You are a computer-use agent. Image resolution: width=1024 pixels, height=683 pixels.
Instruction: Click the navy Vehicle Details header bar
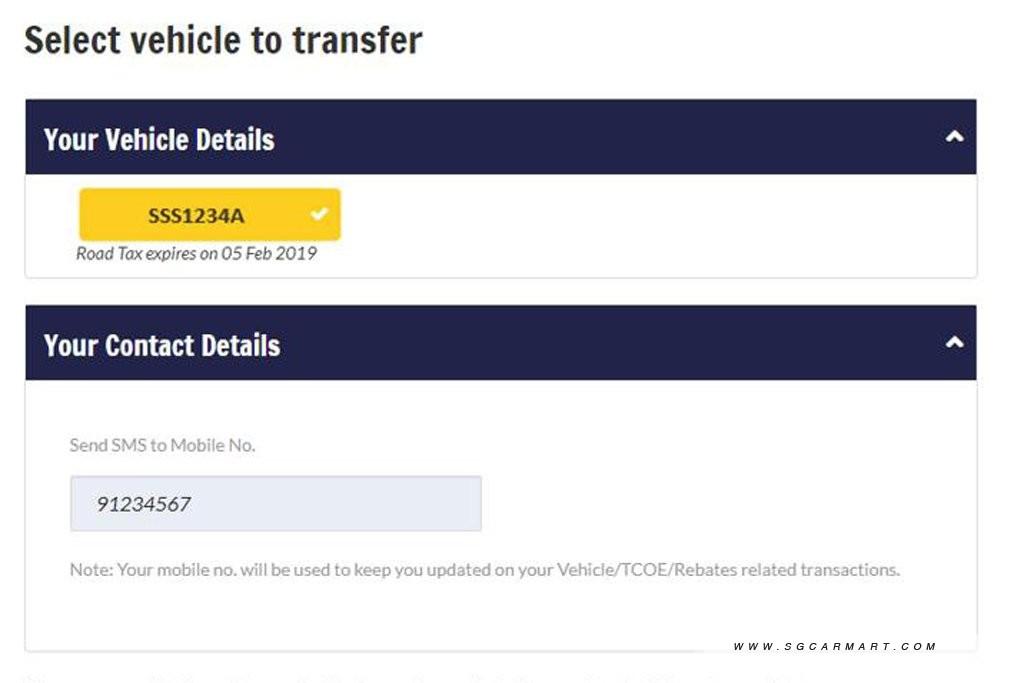pos(501,136)
